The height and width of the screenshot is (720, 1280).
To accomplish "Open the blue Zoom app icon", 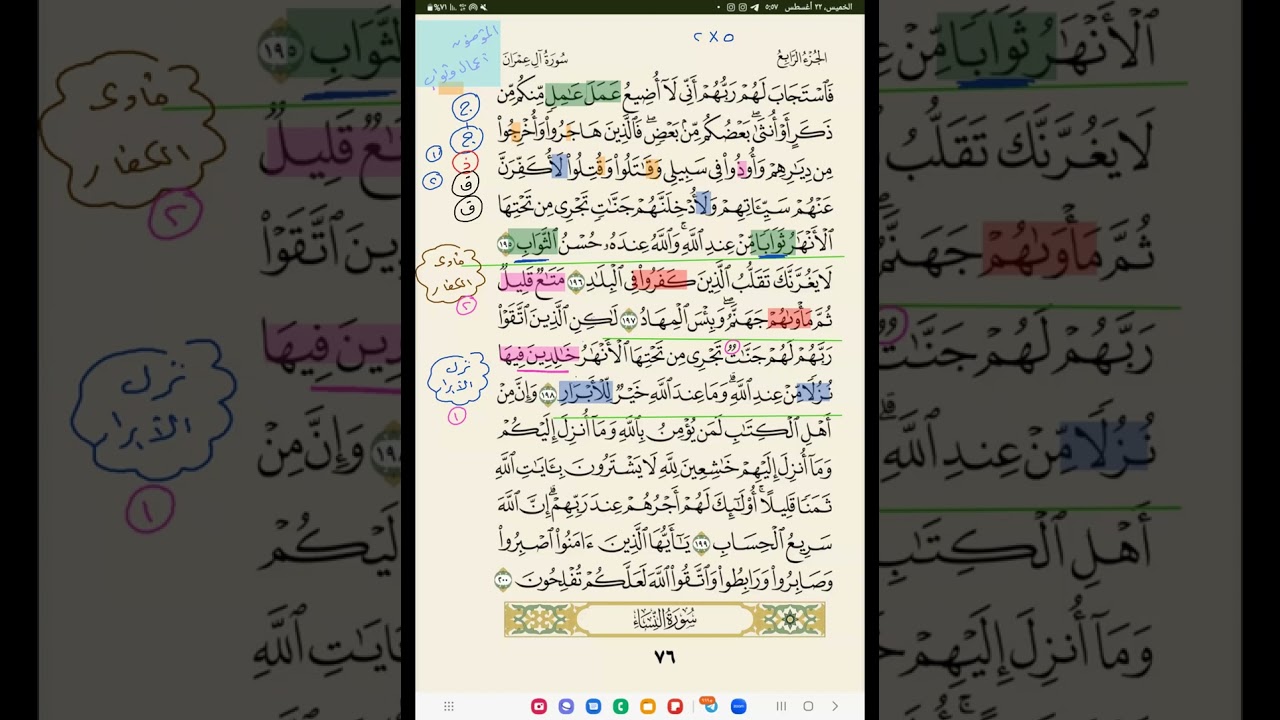I will point(738,706).
